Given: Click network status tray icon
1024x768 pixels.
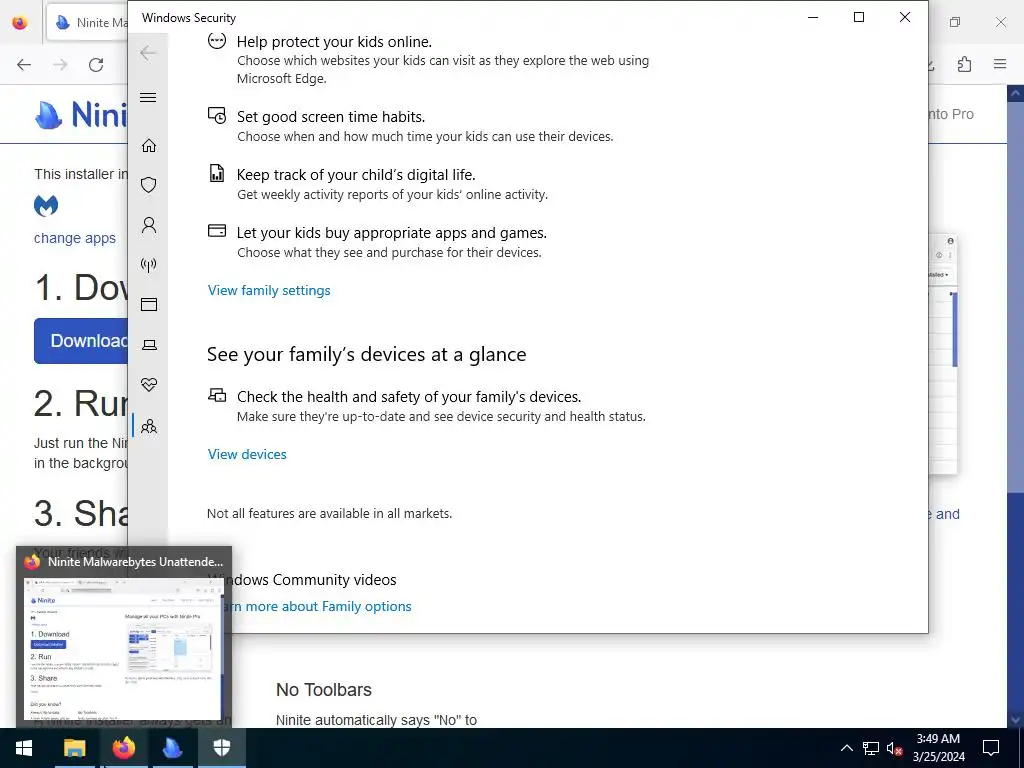Looking at the screenshot, I should [x=871, y=748].
